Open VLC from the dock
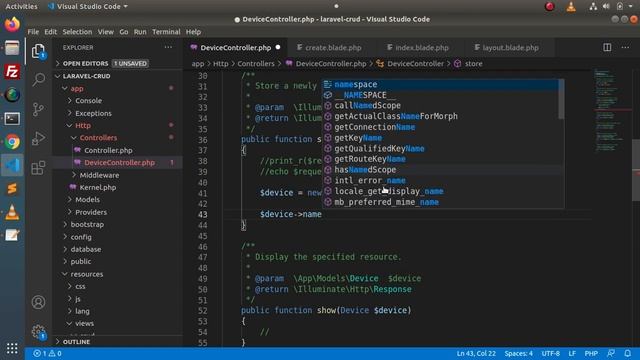Viewport: 640px width, 360px height. point(12,212)
